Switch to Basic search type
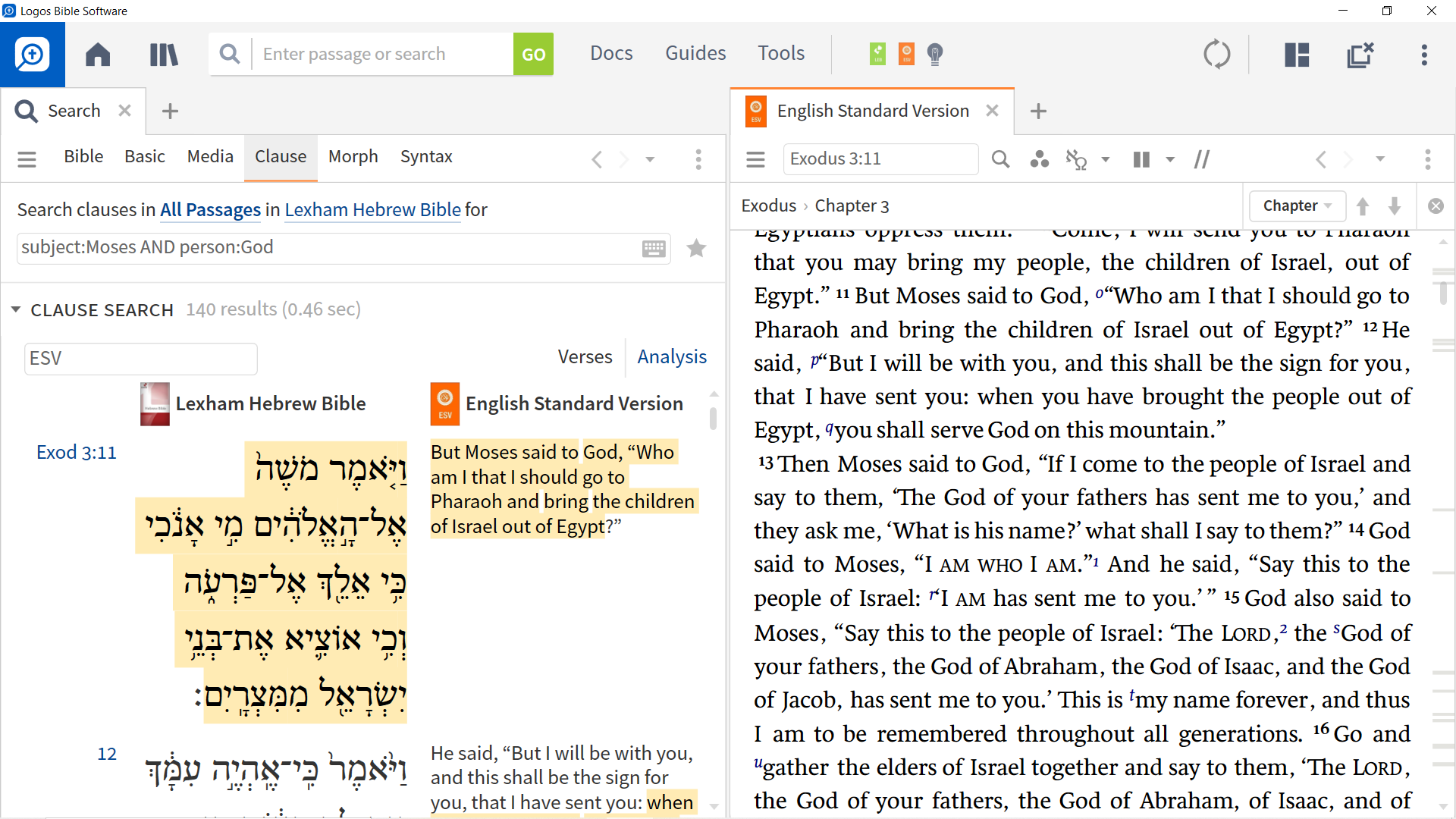This screenshot has height=819, width=1456. coord(145,156)
